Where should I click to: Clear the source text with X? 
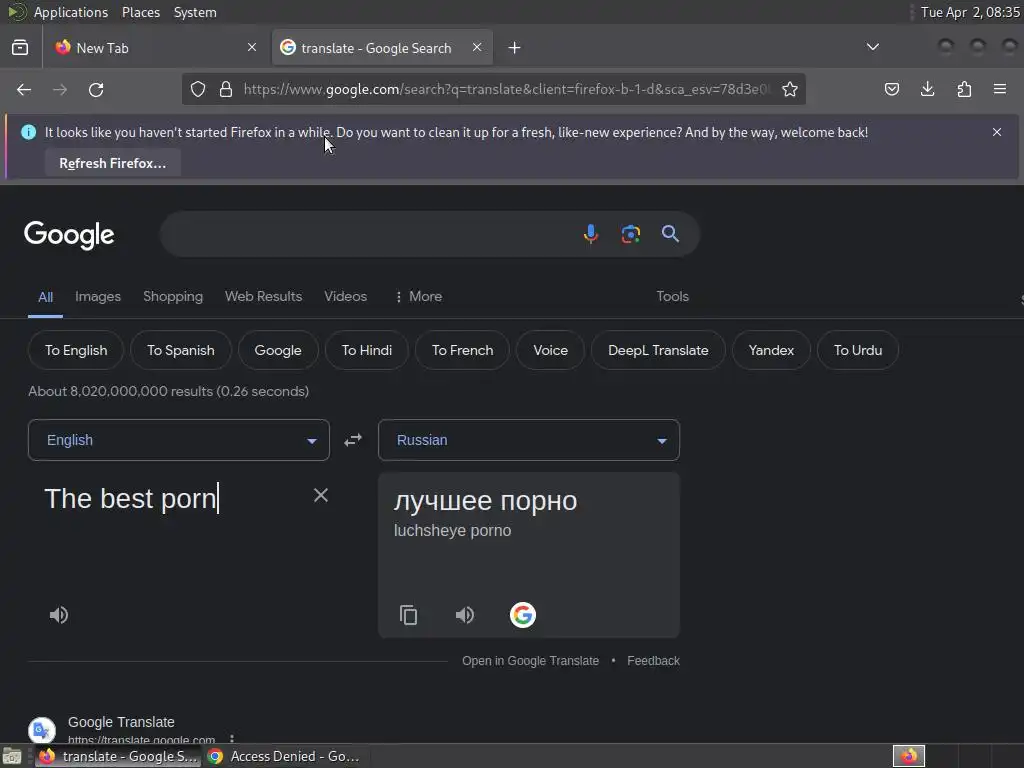[x=321, y=496]
